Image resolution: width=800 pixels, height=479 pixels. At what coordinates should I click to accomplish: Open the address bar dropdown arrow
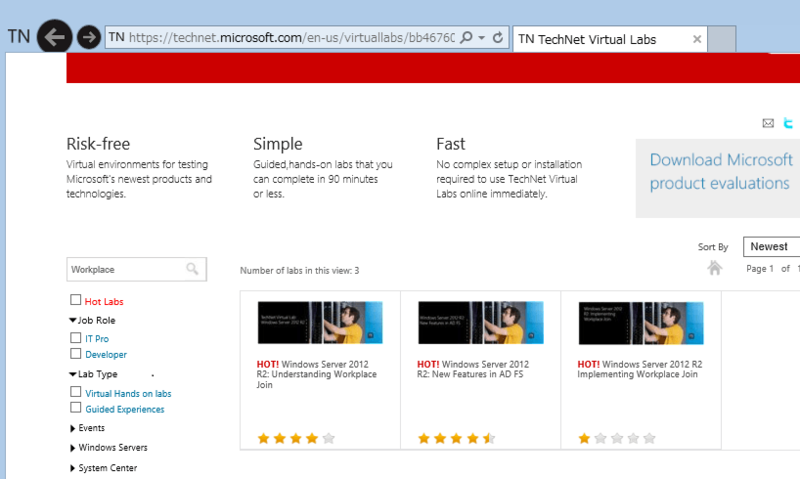click(x=482, y=38)
